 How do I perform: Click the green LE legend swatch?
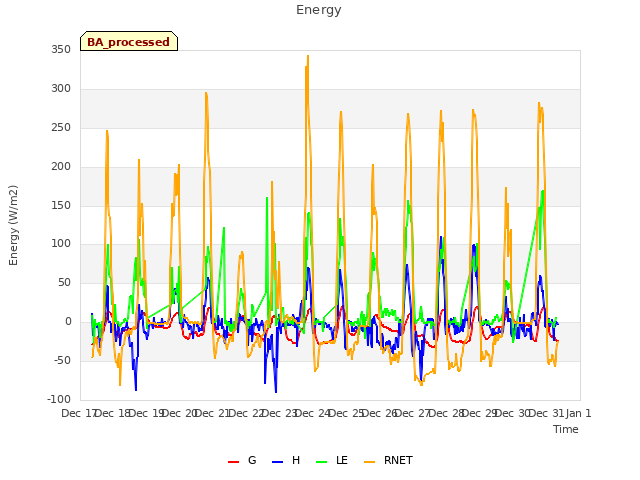point(322,462)
